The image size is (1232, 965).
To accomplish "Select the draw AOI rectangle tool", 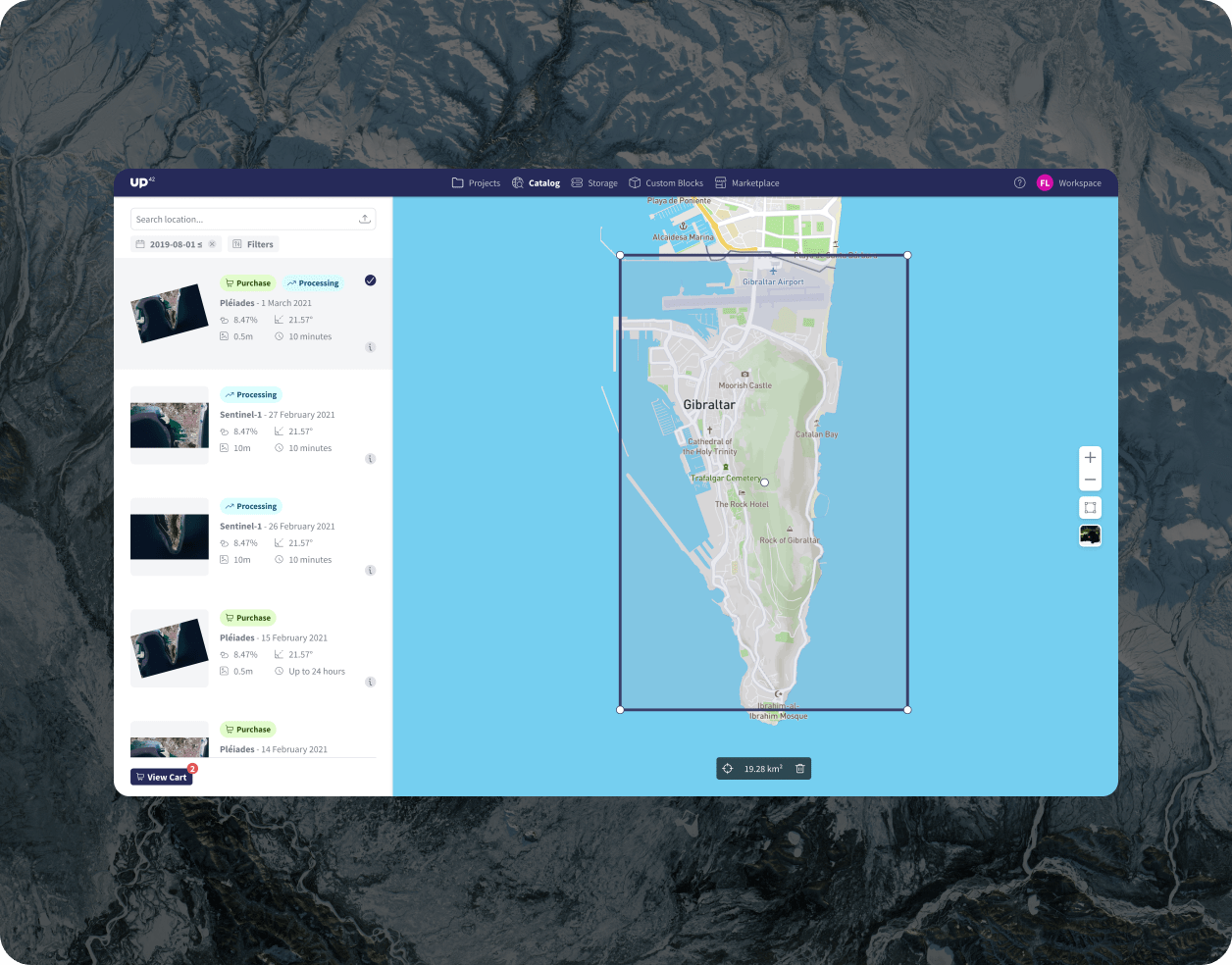I will (1090, 507).
